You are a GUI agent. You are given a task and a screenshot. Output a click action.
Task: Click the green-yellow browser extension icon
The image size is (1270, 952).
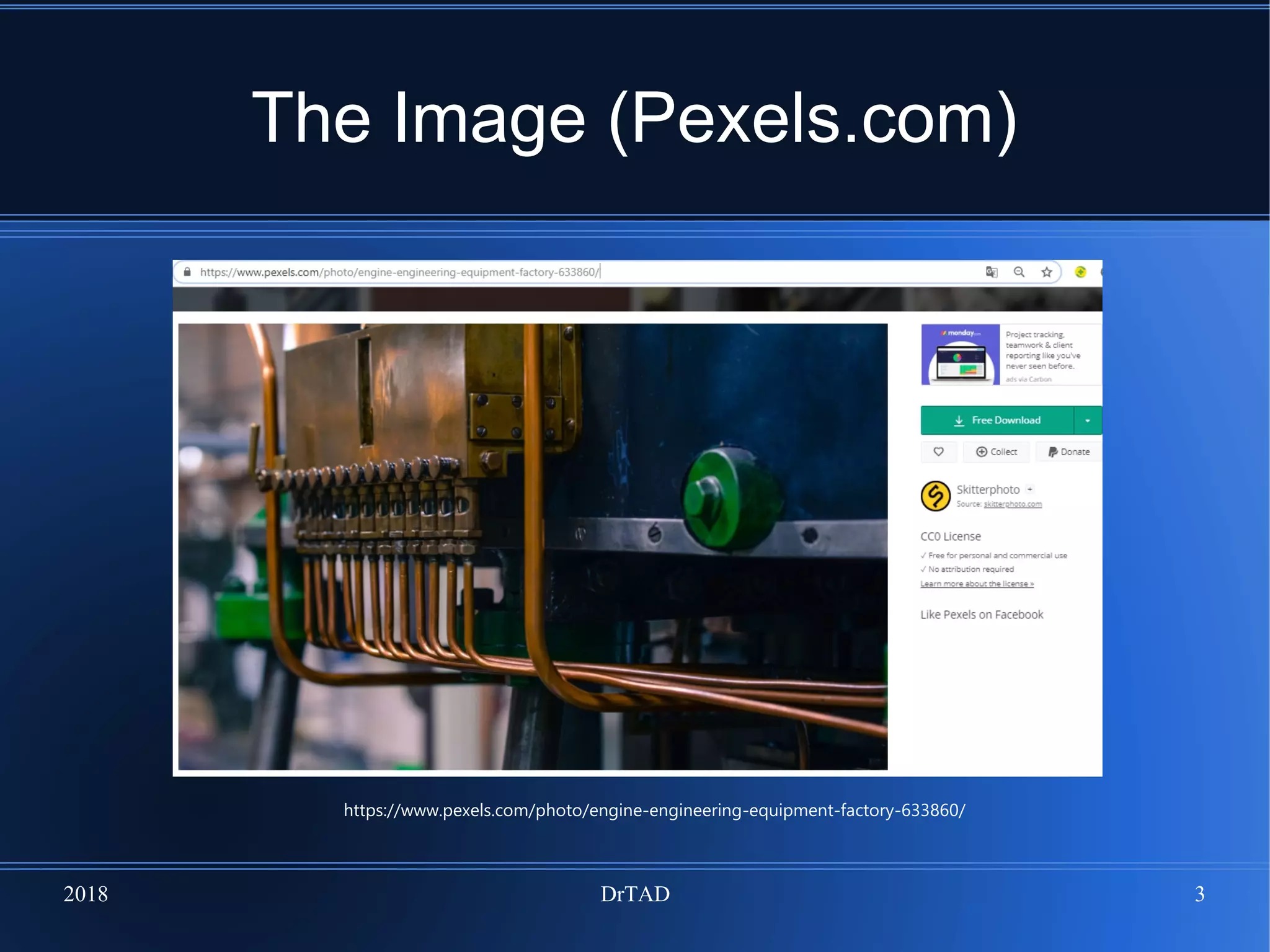[x=1080, y=272]
